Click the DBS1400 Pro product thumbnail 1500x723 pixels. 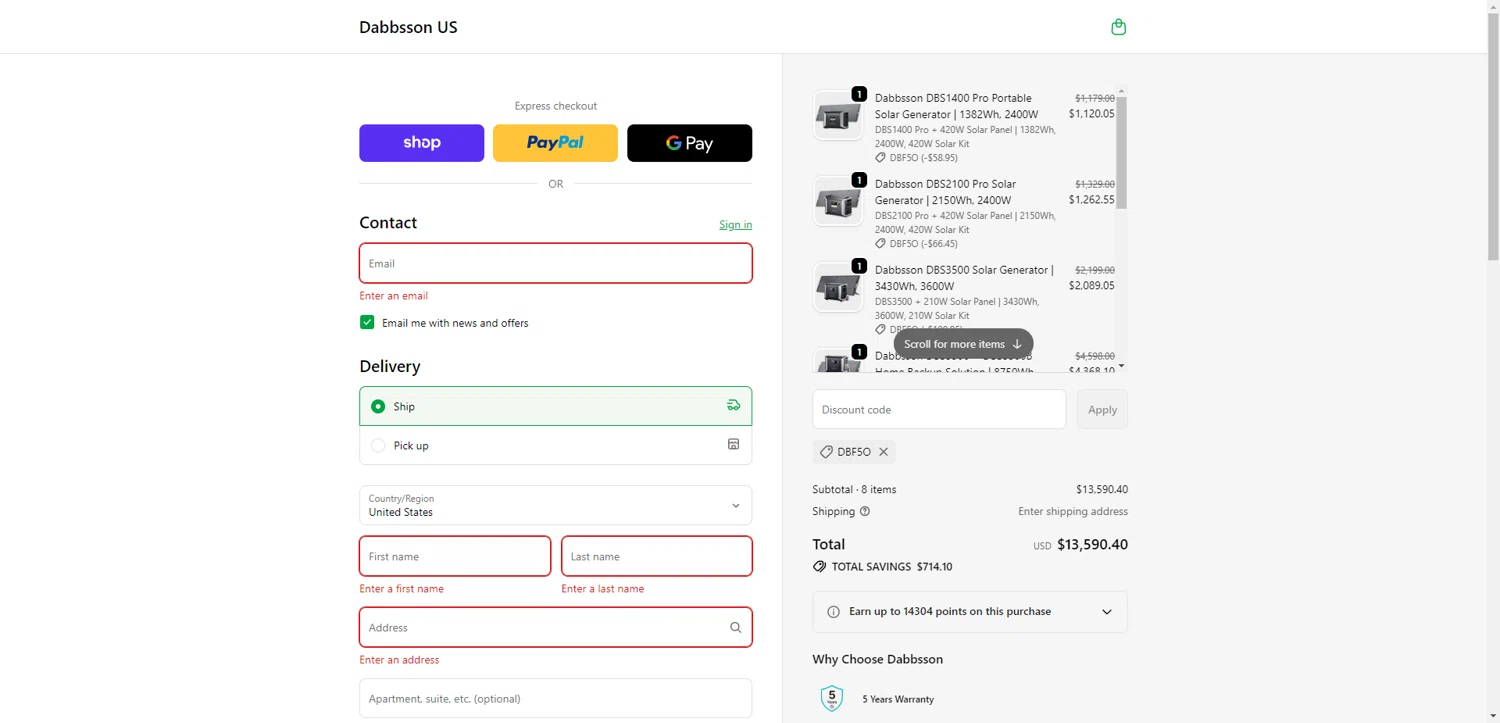tap(837, 115)
